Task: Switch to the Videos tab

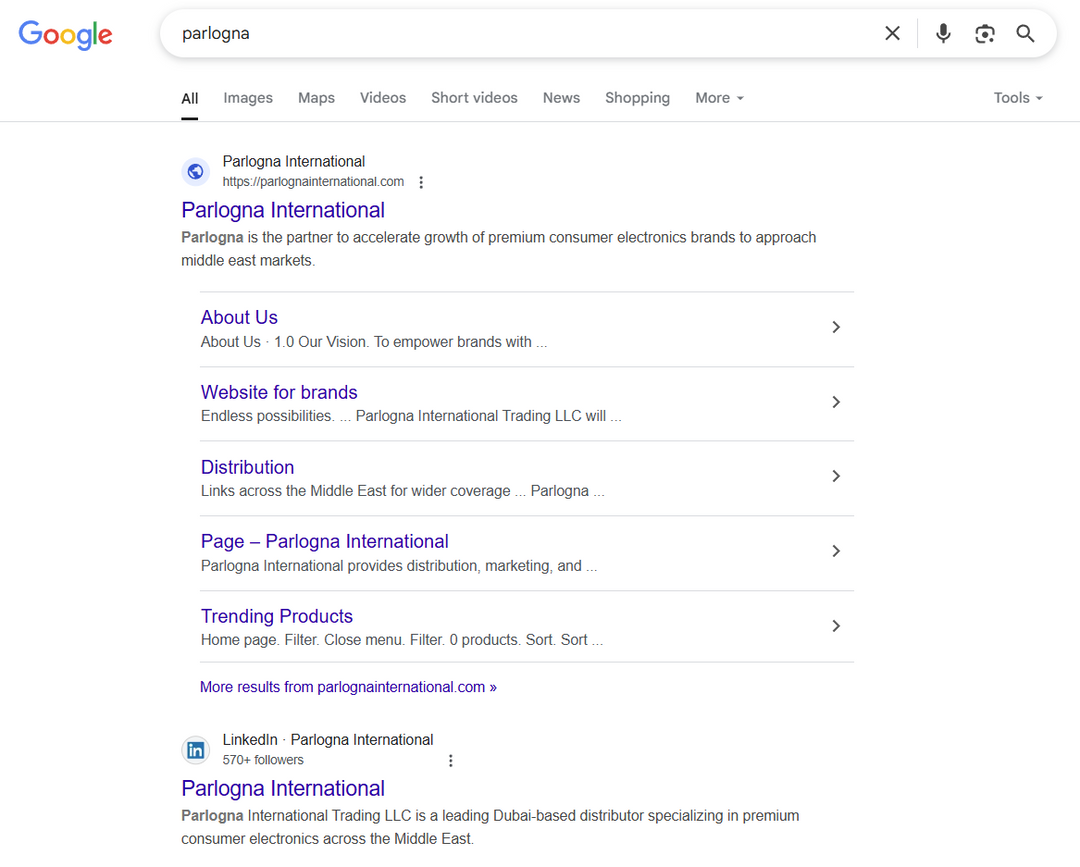Action: pyautogui.click(x=383, y=98)
